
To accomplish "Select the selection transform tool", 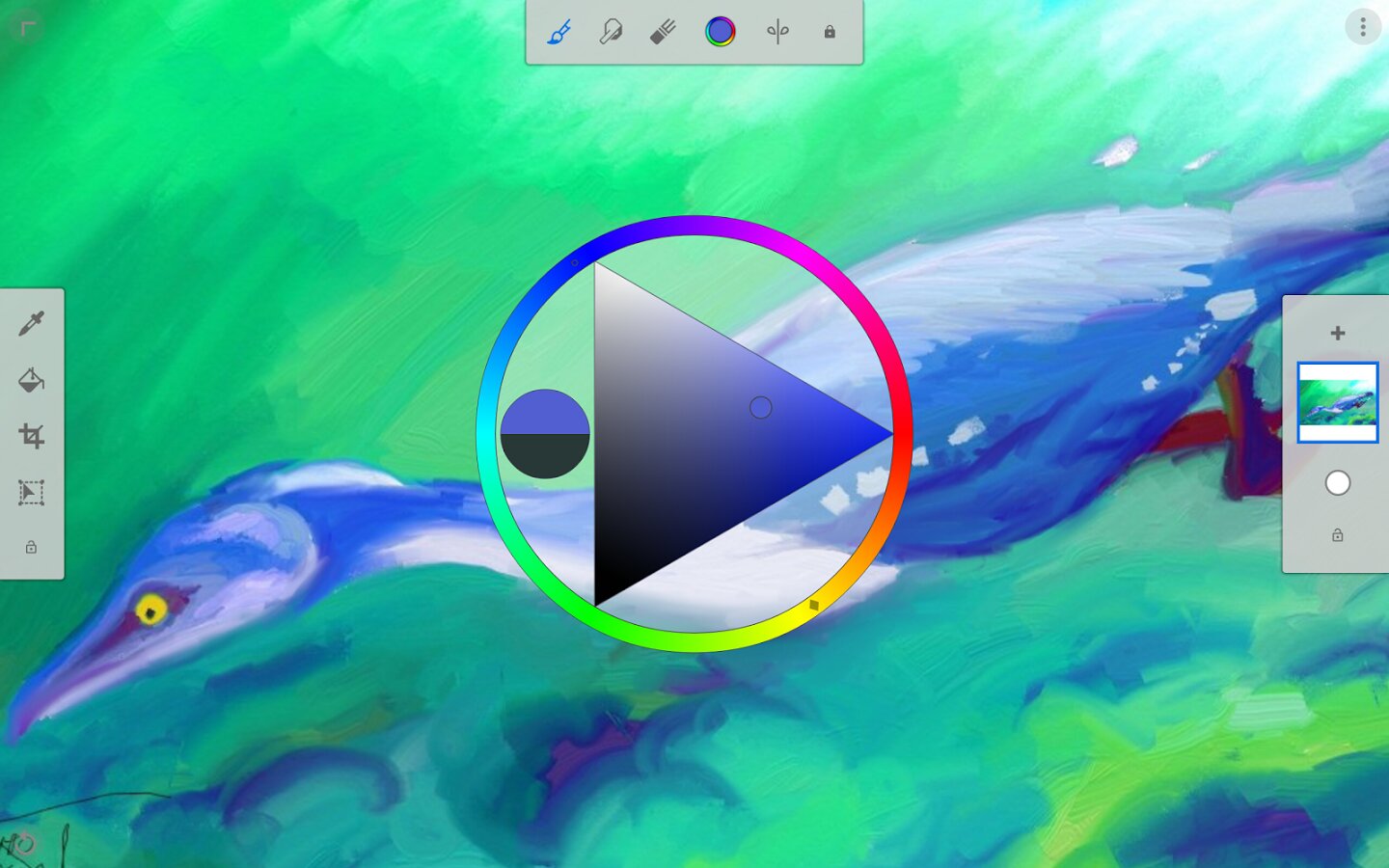I will tap(31, 493).
